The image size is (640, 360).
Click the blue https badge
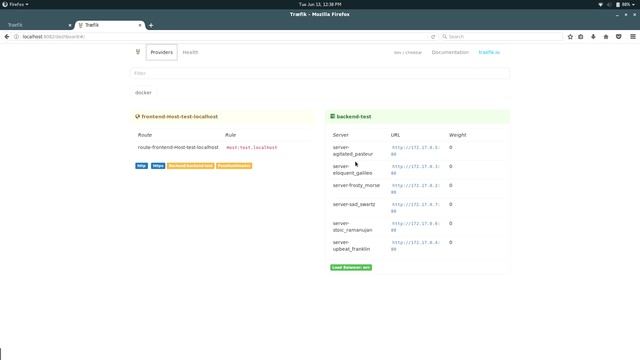pyautogui.click(x=158, y=166)
